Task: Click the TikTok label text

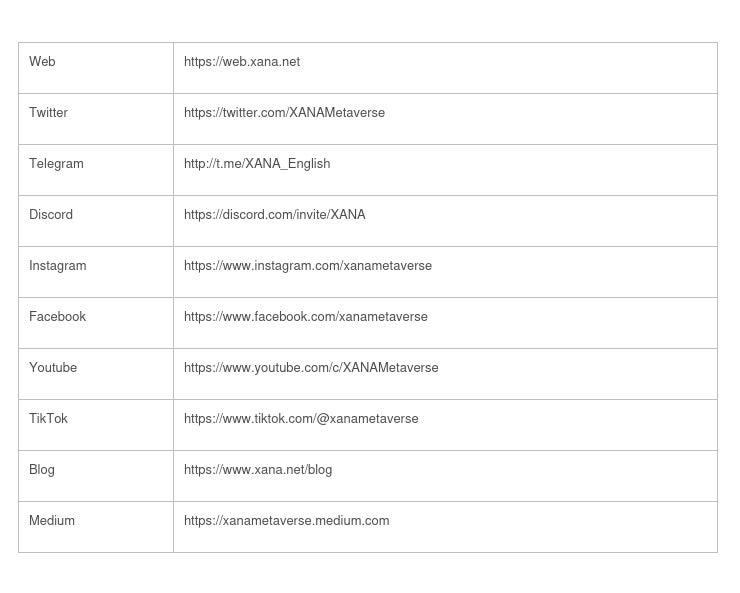Action: pyautogui.click(x=48, y=419)
